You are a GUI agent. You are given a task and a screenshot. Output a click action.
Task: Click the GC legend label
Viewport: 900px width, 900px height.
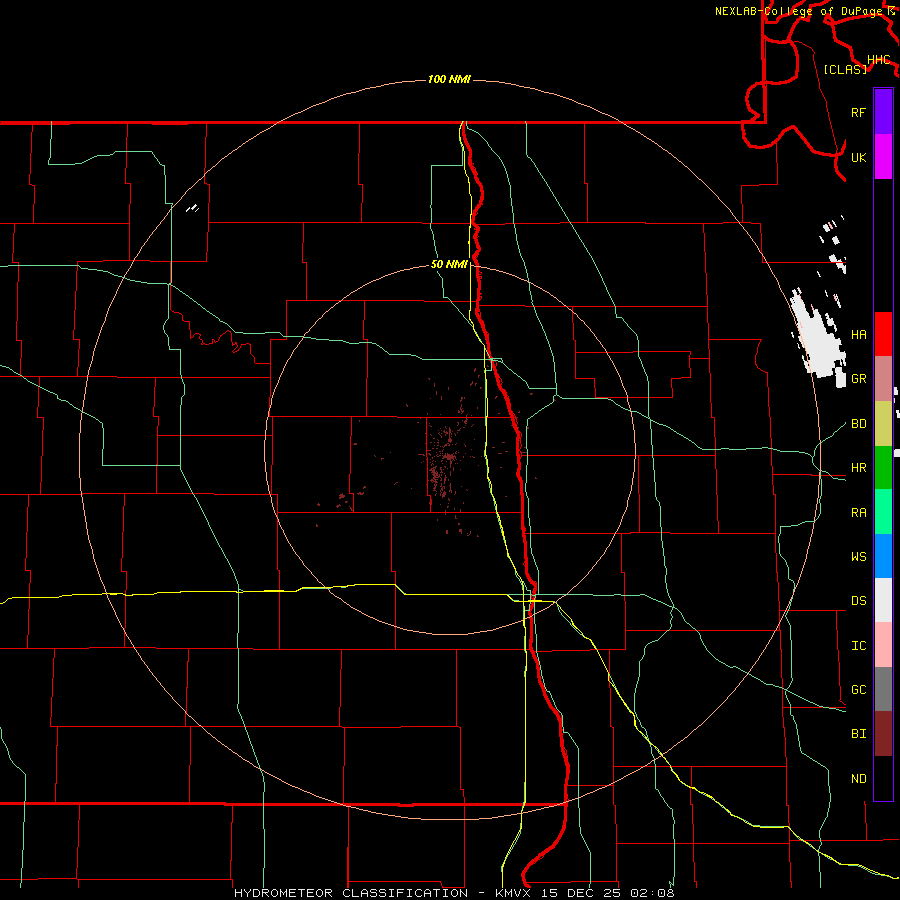[858, 689]
